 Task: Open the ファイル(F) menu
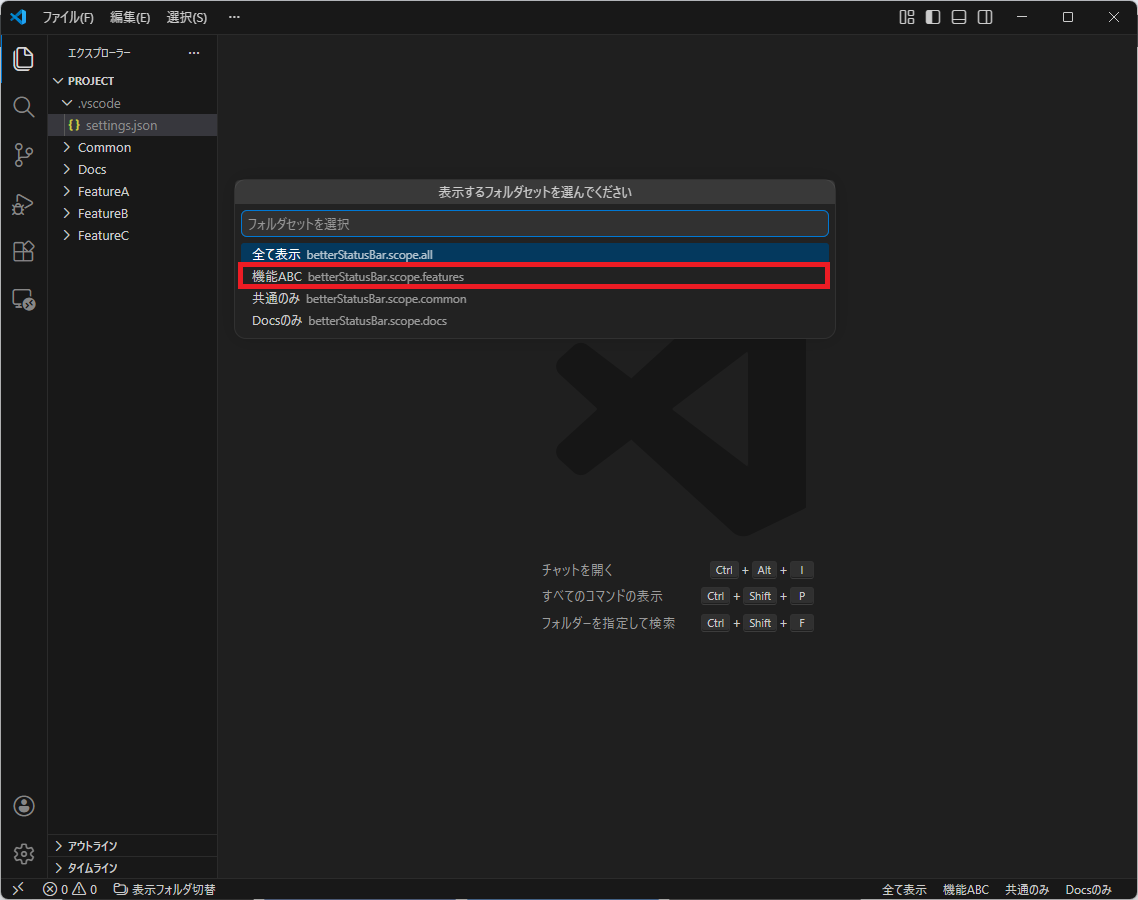tap(68, 17)
